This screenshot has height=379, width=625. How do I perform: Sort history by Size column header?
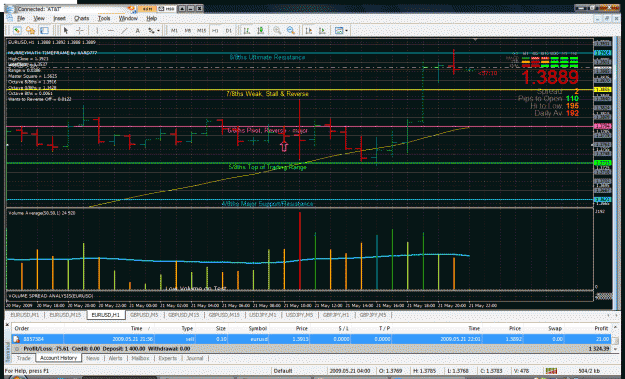(x=221, y=328)
